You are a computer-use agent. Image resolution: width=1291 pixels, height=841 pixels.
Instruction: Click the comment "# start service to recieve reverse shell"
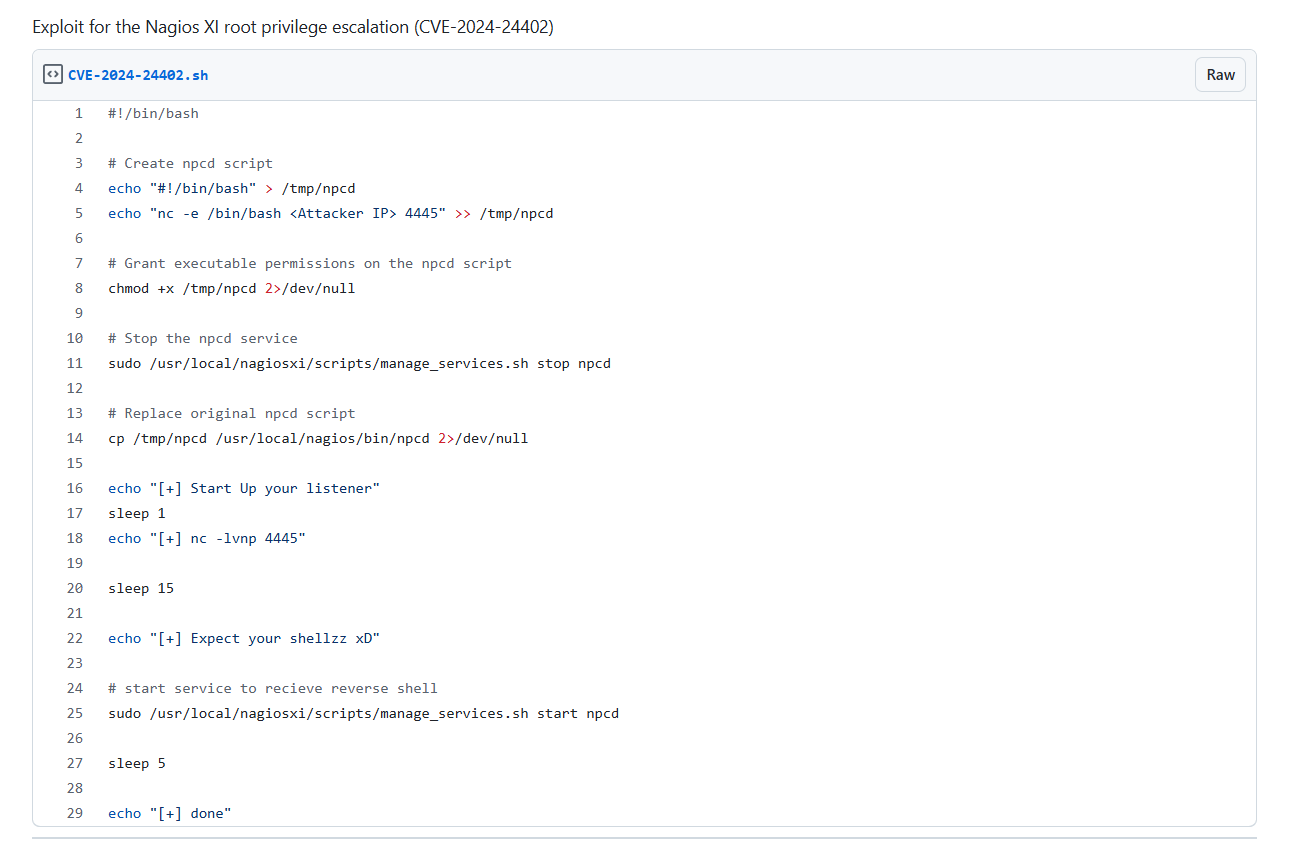coord(273,688)
